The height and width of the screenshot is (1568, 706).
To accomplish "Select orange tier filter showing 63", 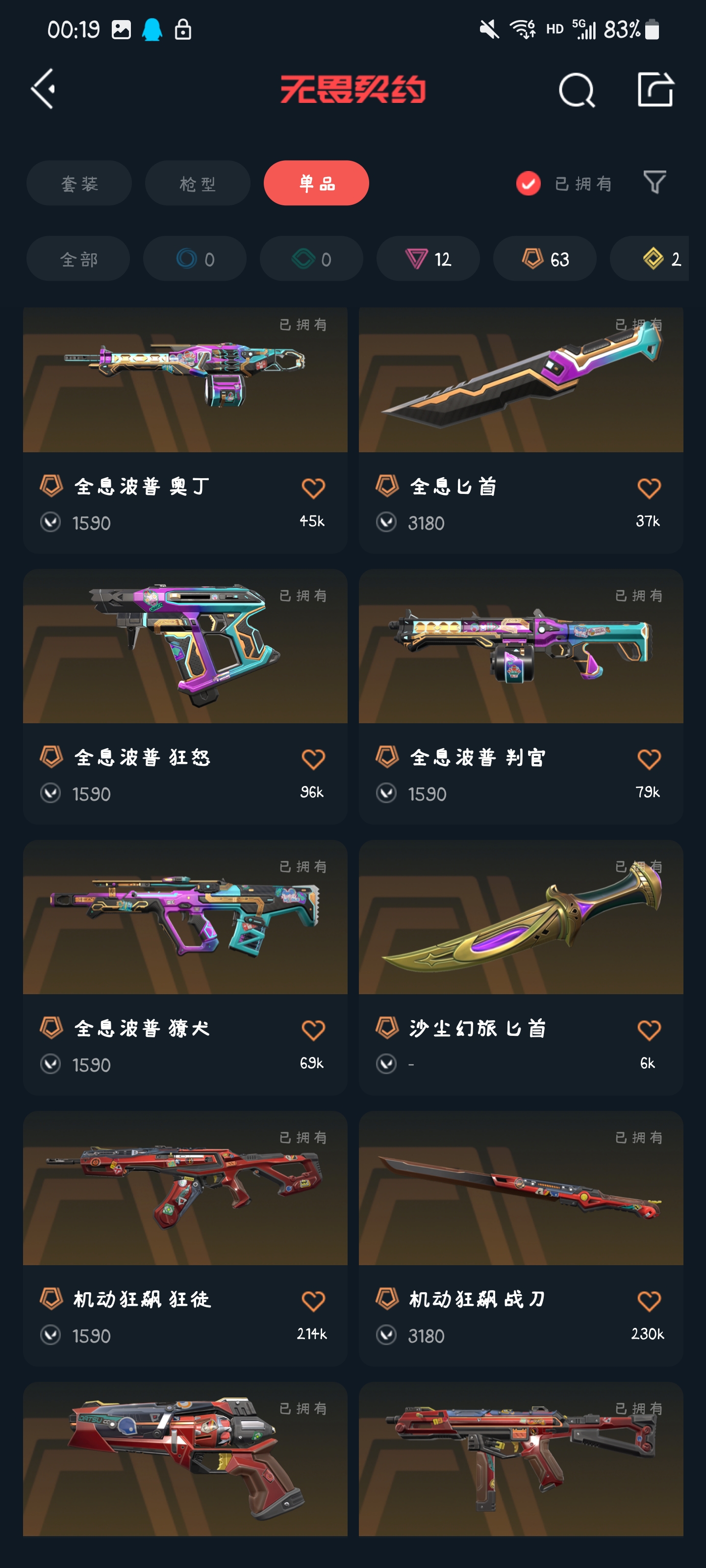I will point(545,259).
